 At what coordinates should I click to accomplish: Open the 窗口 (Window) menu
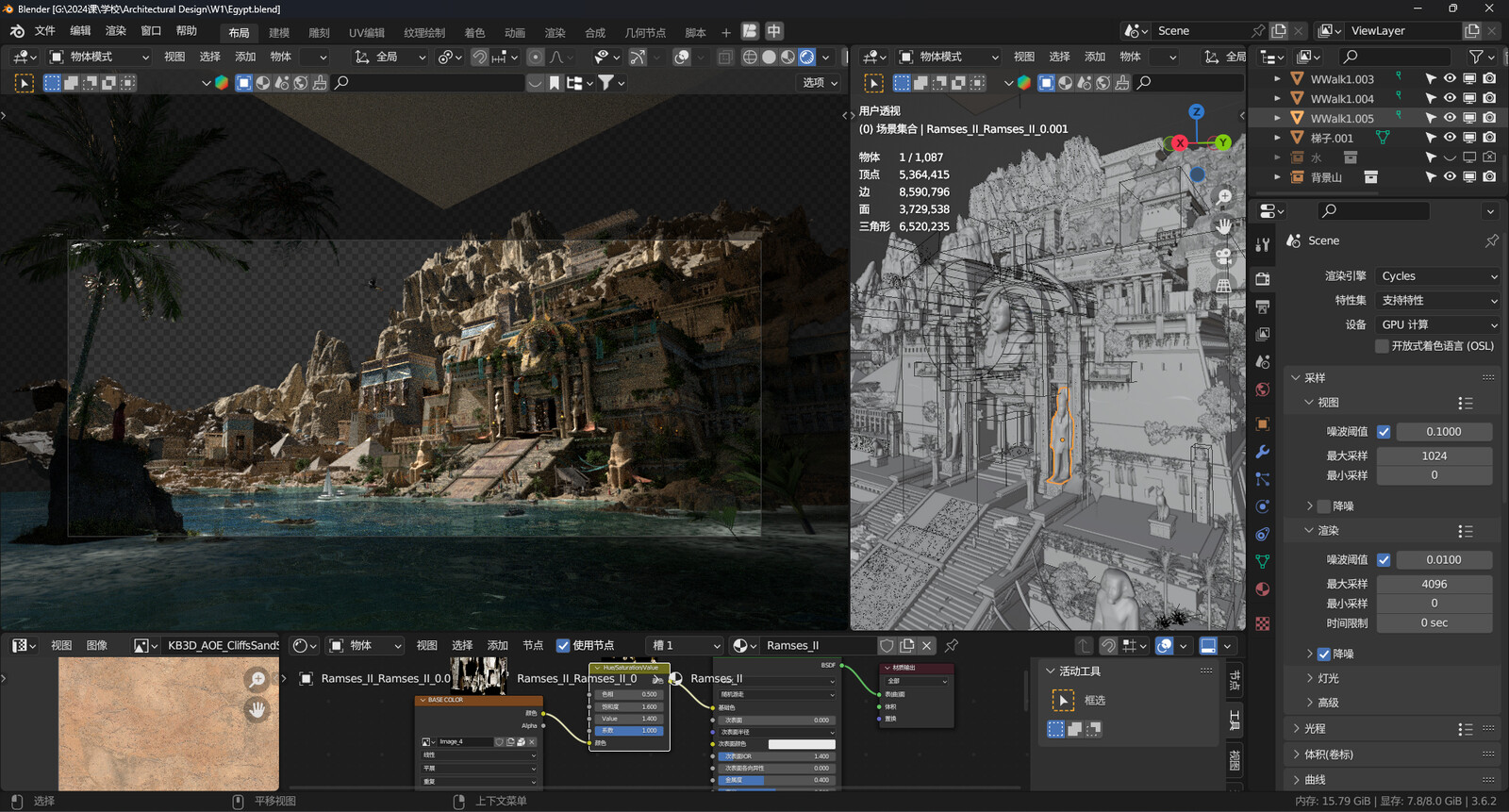point(151,31)
